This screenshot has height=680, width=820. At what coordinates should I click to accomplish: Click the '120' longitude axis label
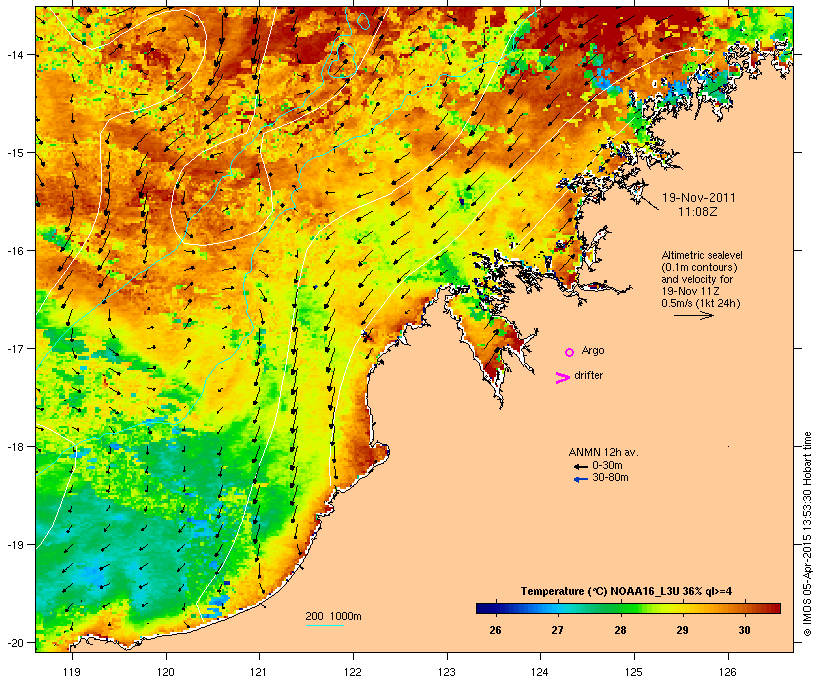click(166, 672)
